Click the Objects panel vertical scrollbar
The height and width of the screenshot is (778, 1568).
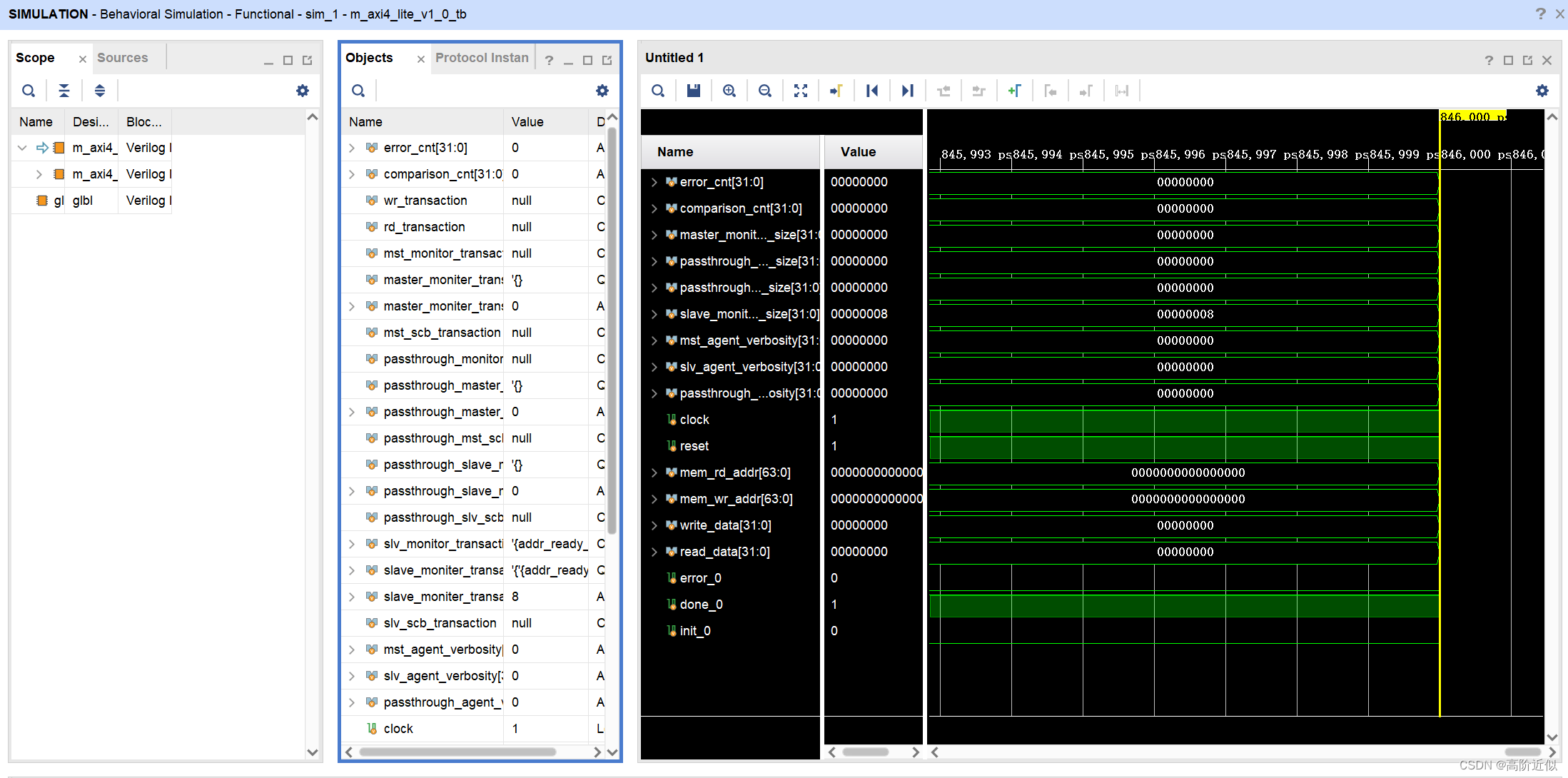(x=612, y=328)
